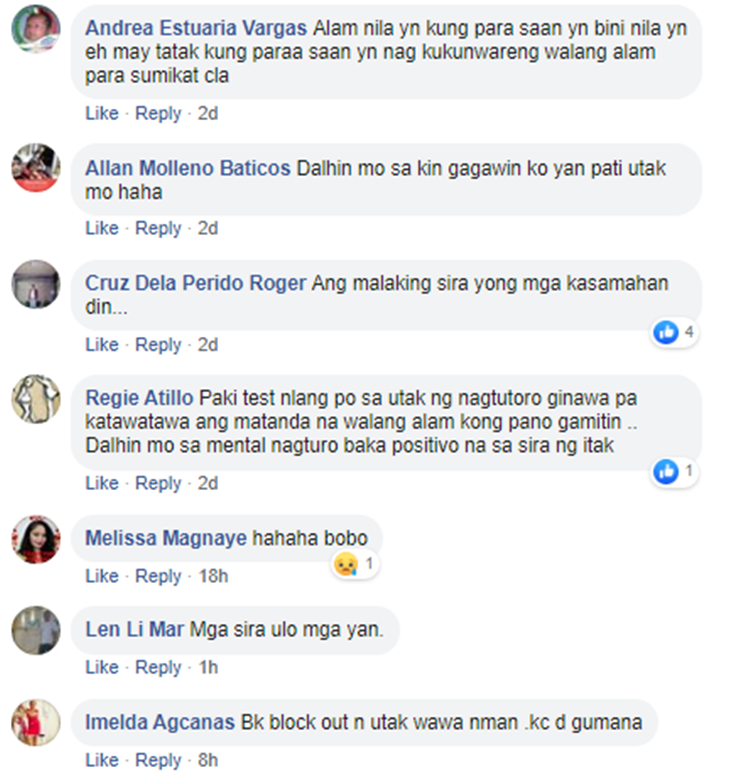
Task: Open Regie Atillo's profile name link
Action: (139, 398)
